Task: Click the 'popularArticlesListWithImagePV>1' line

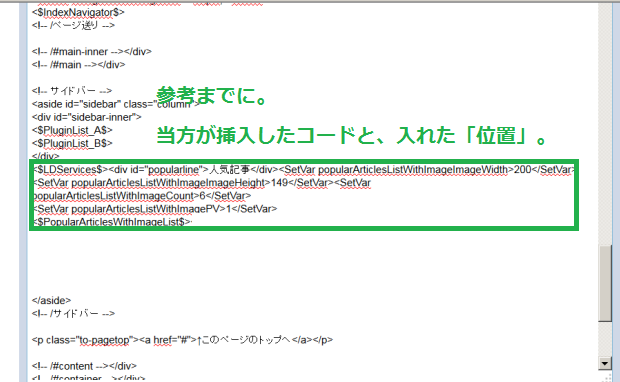Action: pos(155,209)
